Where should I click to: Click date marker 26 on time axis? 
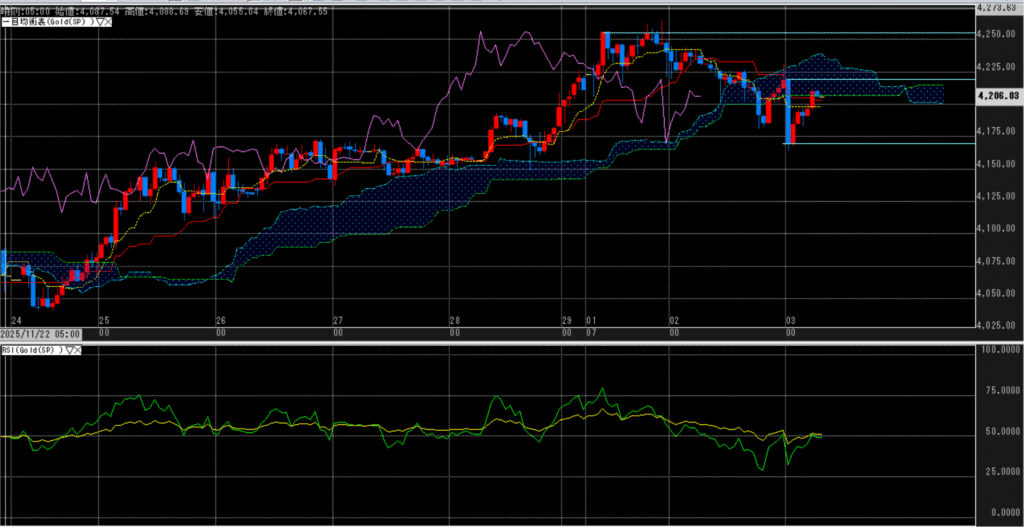click(221, 321)
